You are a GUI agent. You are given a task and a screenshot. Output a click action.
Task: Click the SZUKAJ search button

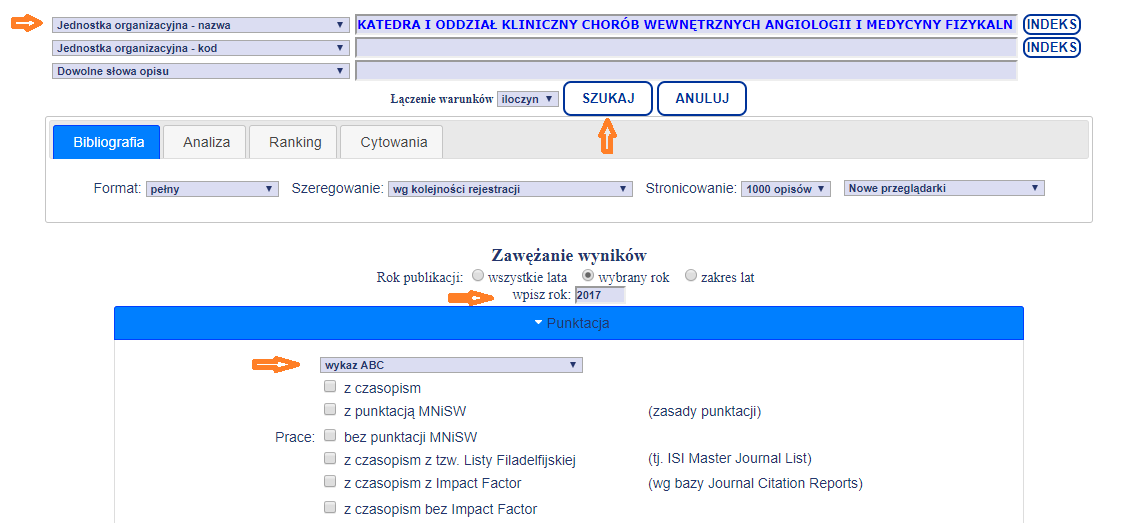click(608, 99)
